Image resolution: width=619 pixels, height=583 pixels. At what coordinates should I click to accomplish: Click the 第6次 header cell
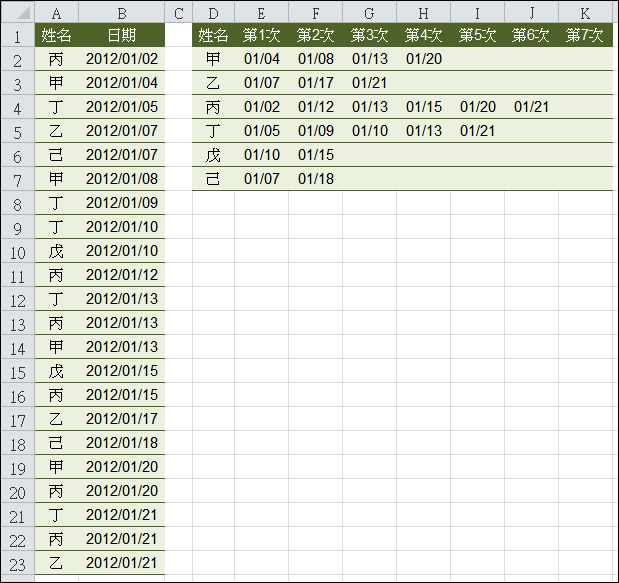[531, 35]
